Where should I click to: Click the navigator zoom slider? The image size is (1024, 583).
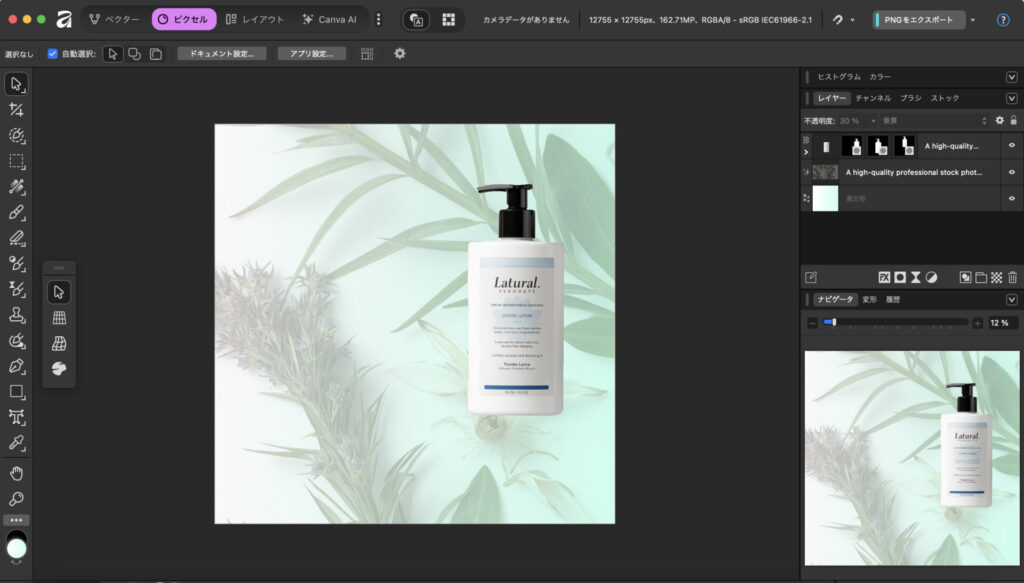pyautogui.click(x=895, y=322)
